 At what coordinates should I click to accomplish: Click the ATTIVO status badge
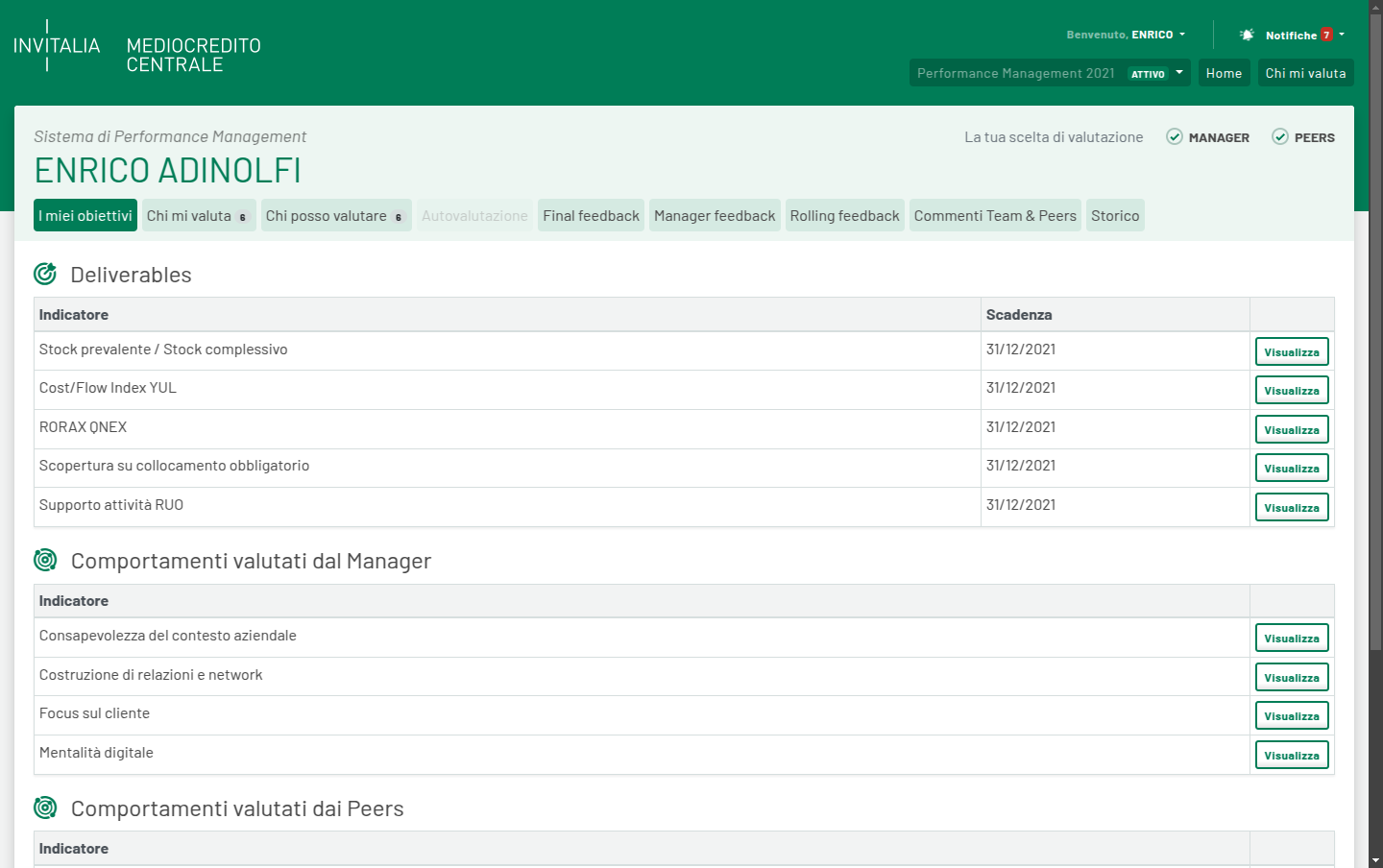(1148, 74)
